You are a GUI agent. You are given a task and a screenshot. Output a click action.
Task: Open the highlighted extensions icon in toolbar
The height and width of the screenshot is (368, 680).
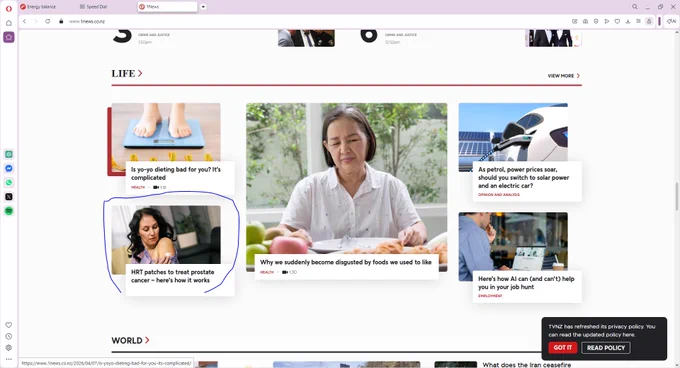pos(649,21)
